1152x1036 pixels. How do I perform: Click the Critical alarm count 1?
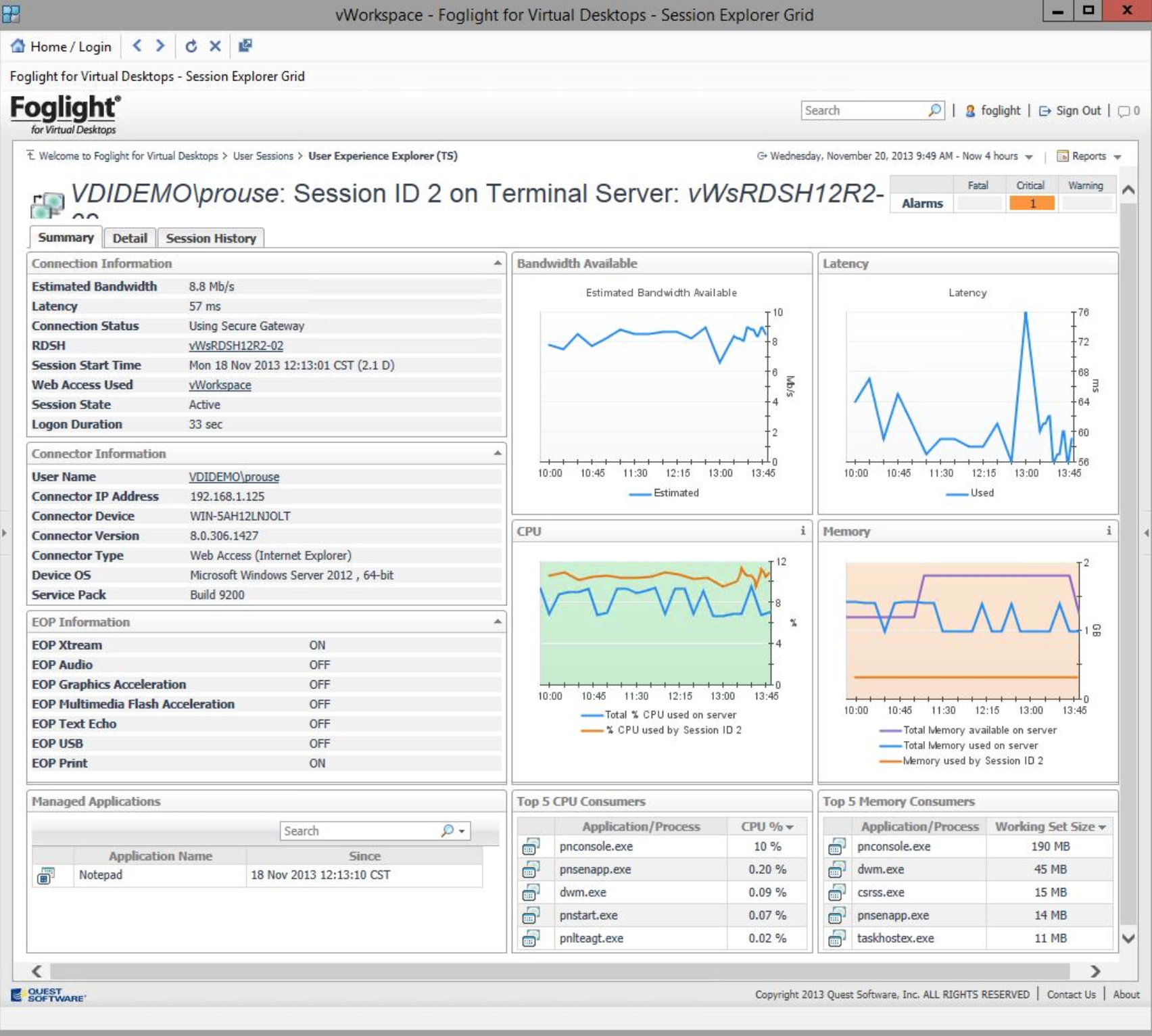pos(1032,203)
